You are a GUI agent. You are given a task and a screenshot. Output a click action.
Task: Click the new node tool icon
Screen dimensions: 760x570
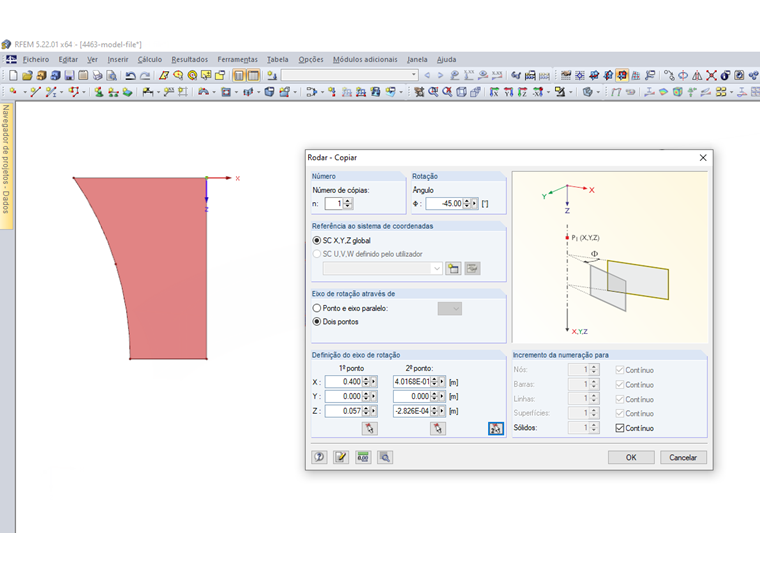[13, 91]
